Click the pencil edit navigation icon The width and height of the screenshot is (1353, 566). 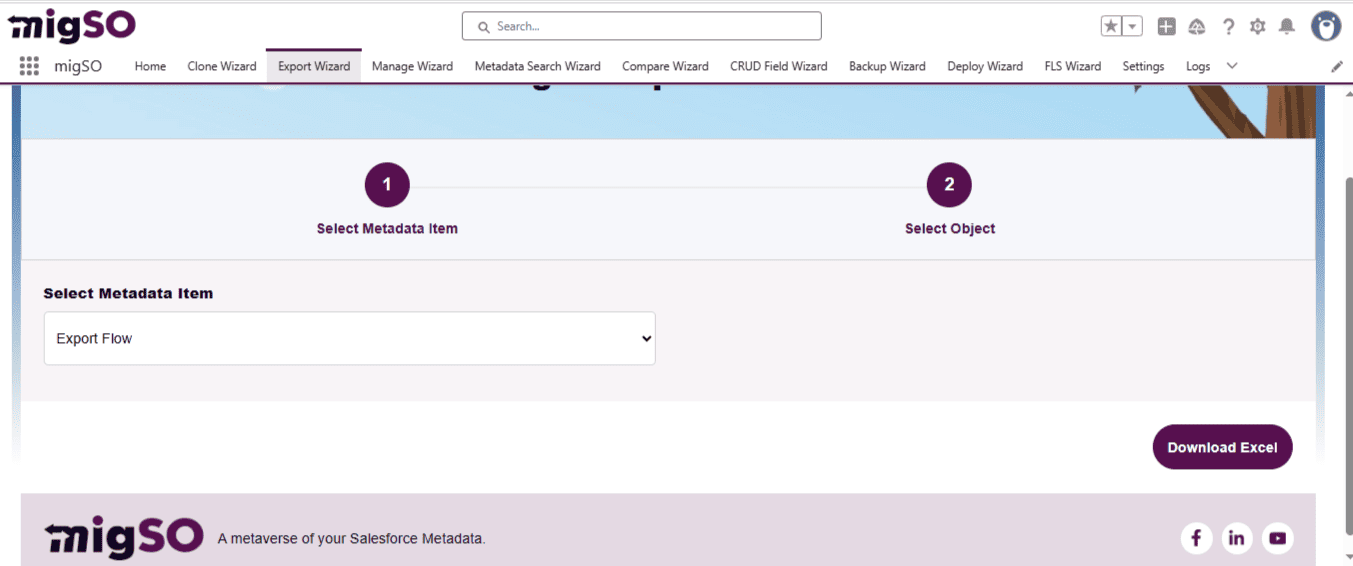[x=1337, y=66]
